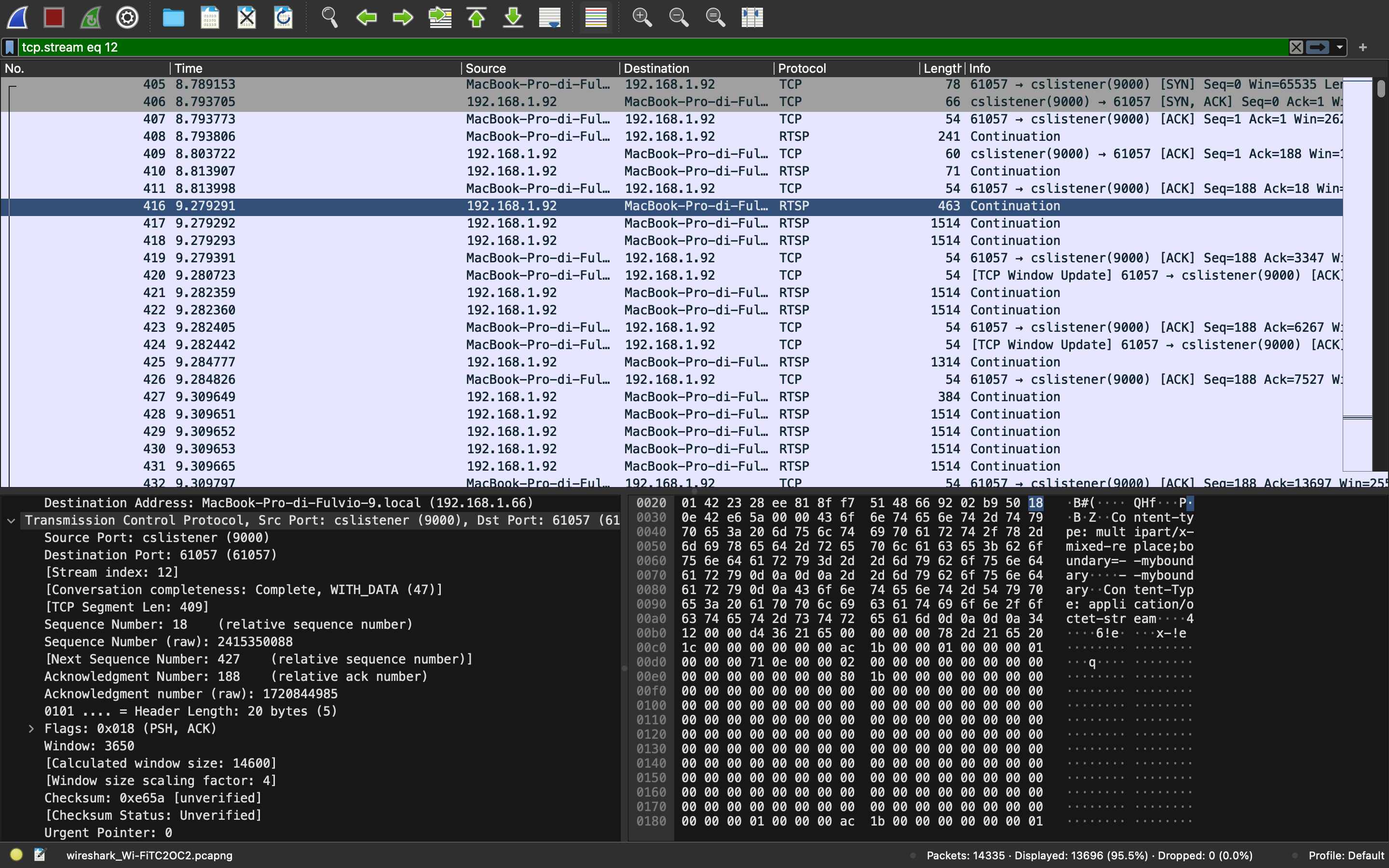1389x868 pixels.
Task: Reload this capture file
Action: 283,17
